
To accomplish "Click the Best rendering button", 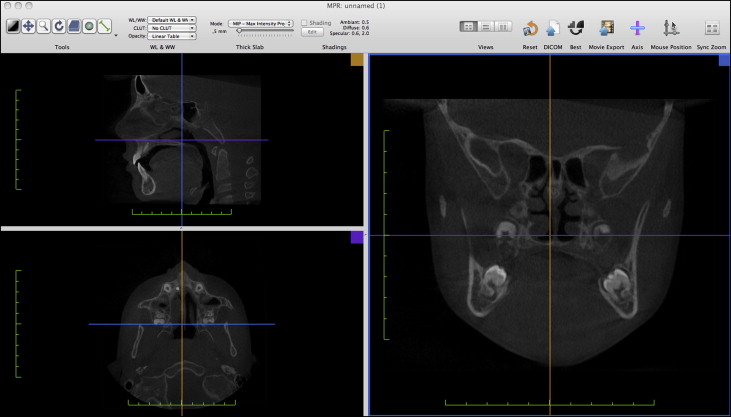I will tap(575, 28).
